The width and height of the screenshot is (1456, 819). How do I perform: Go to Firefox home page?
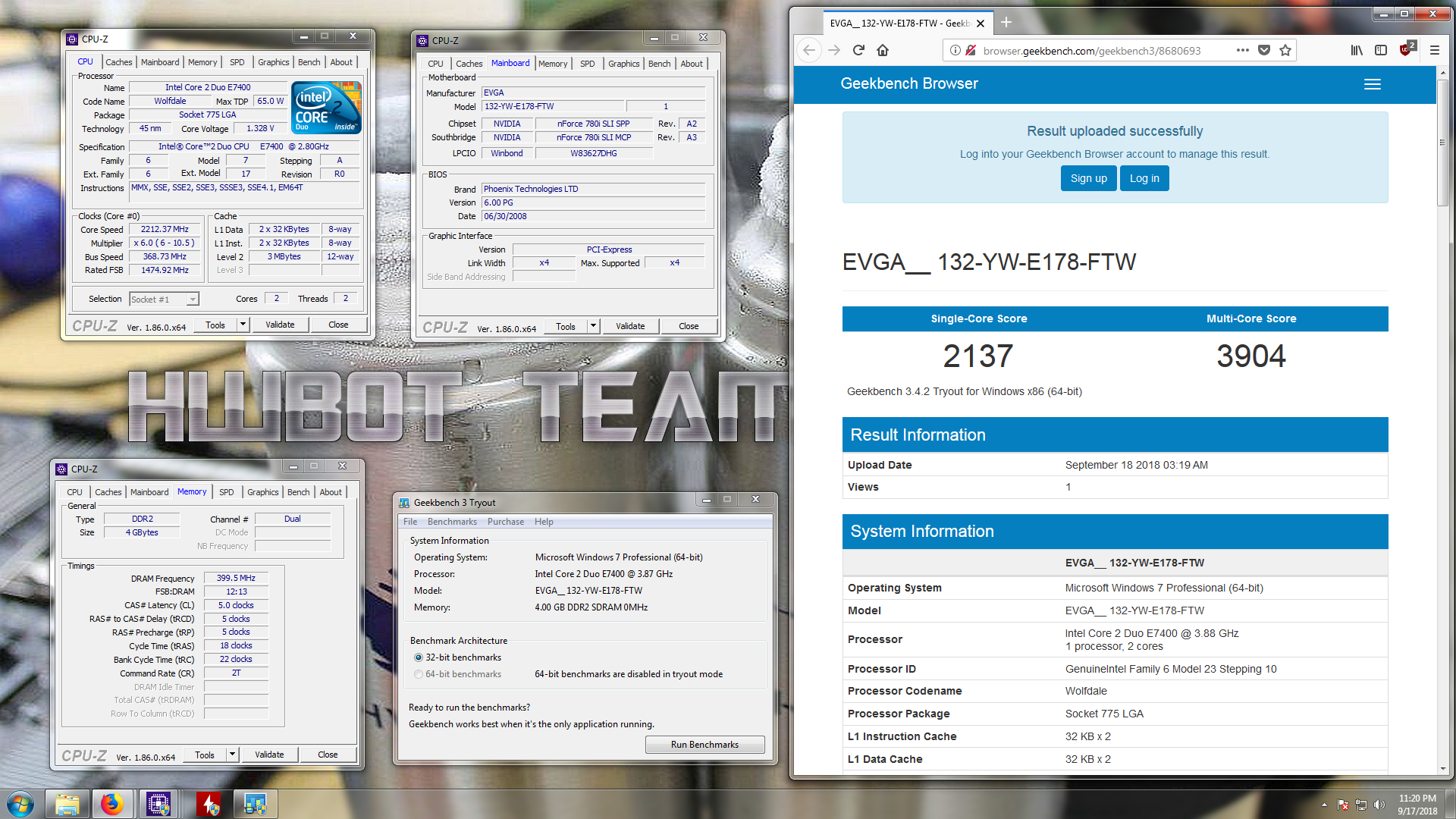pyautogui.click(x=883, y=50)
